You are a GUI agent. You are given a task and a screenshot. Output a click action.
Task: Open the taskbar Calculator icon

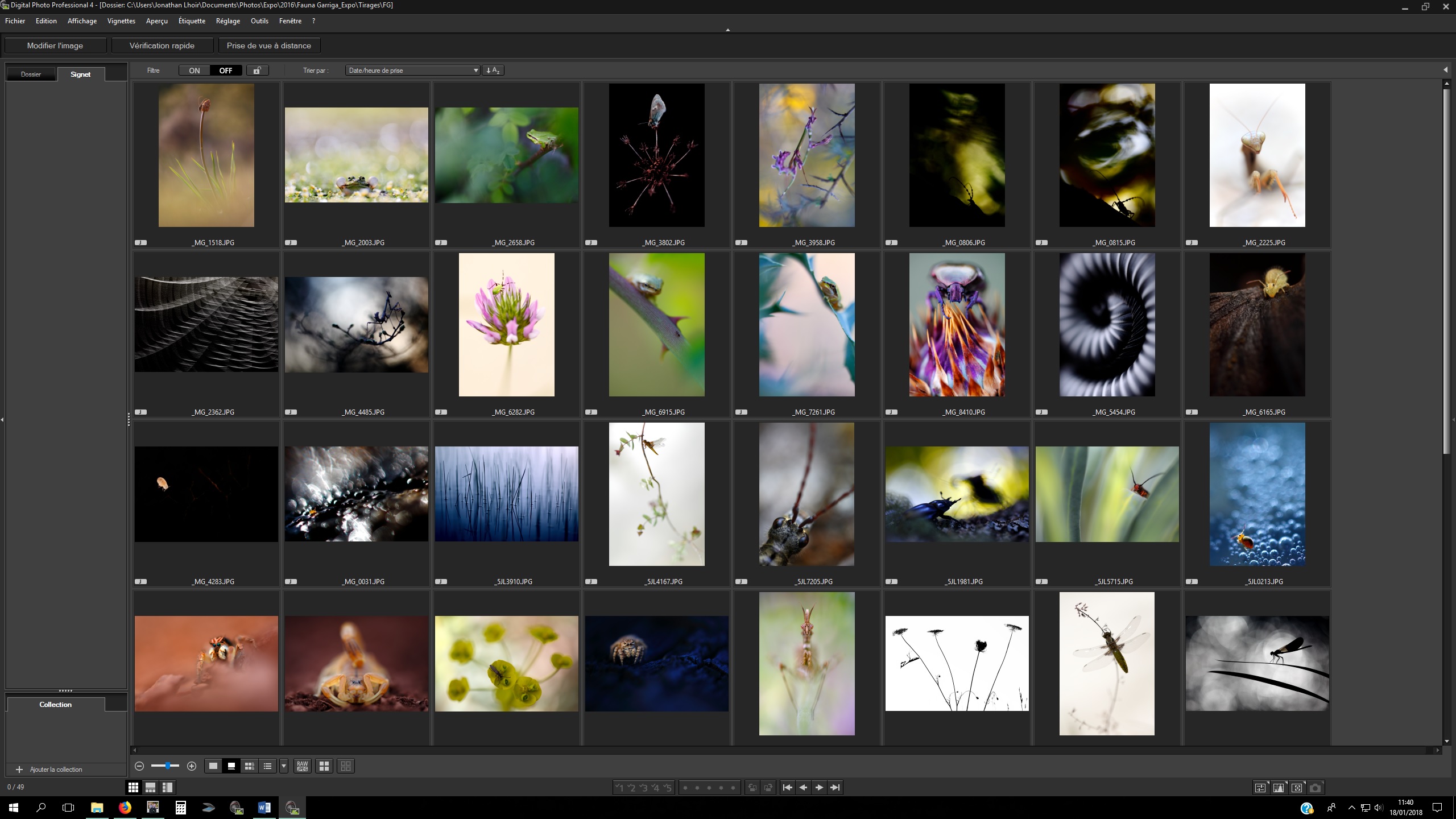[x=180, y=808]
